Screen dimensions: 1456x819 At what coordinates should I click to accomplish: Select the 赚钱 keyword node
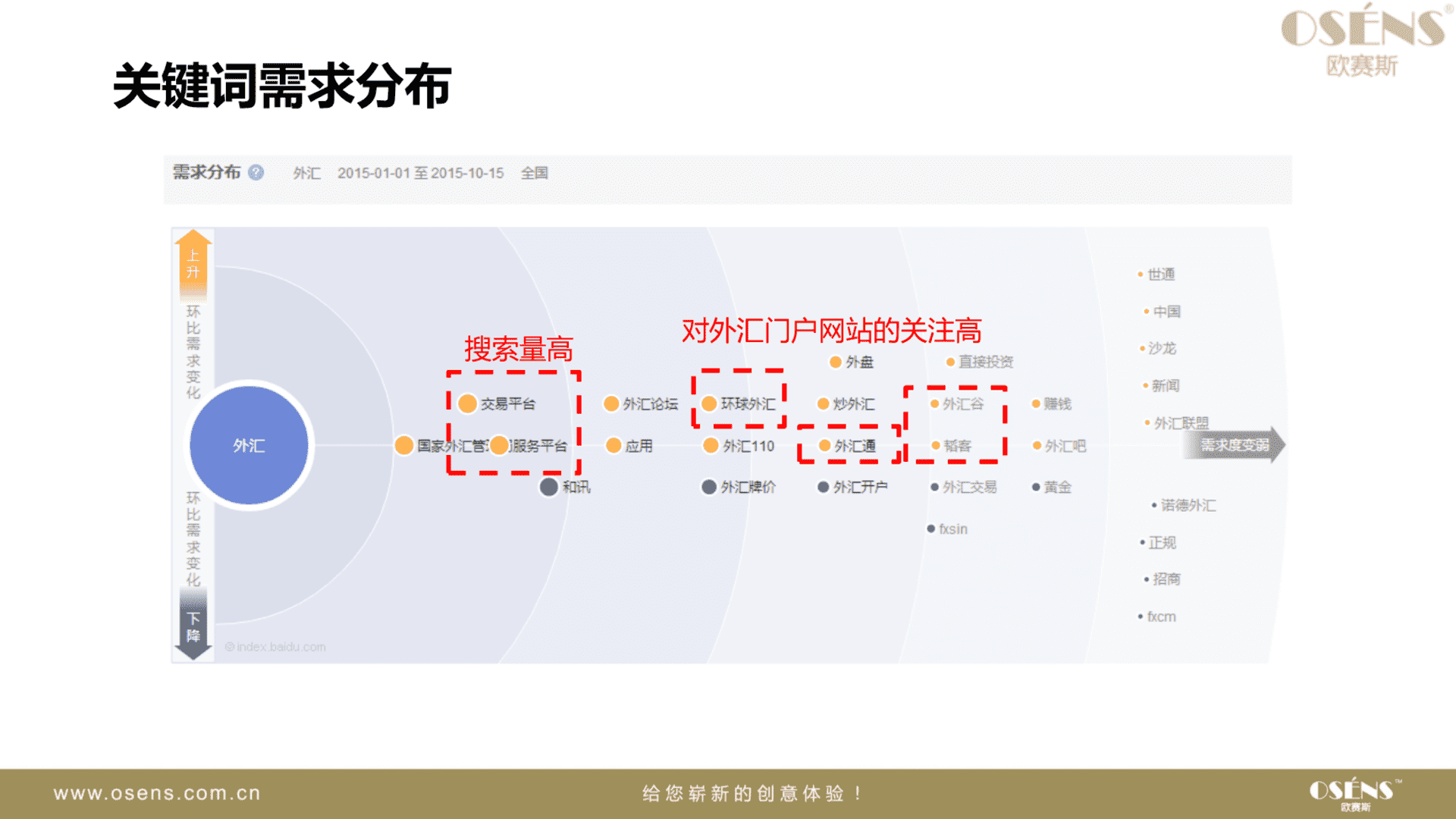1052,403
